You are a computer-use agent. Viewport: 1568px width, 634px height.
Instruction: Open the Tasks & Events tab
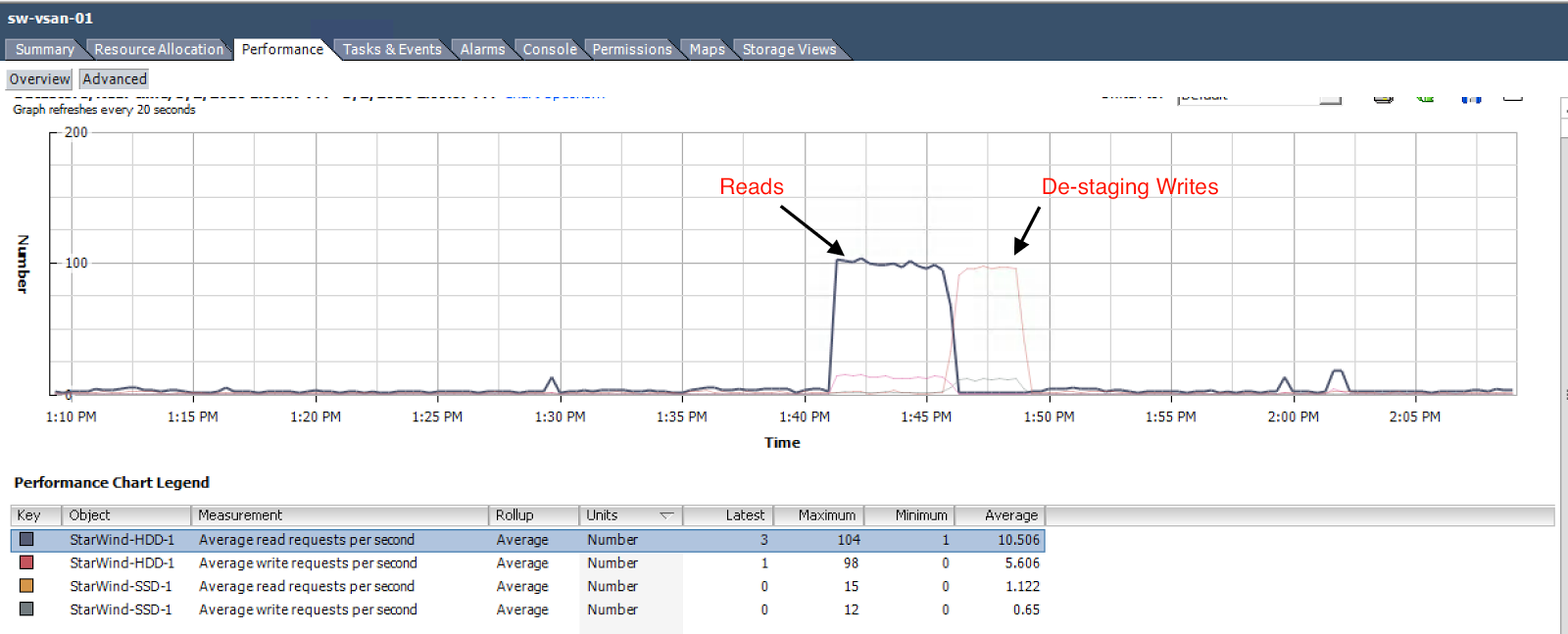(x=392, y=49)
